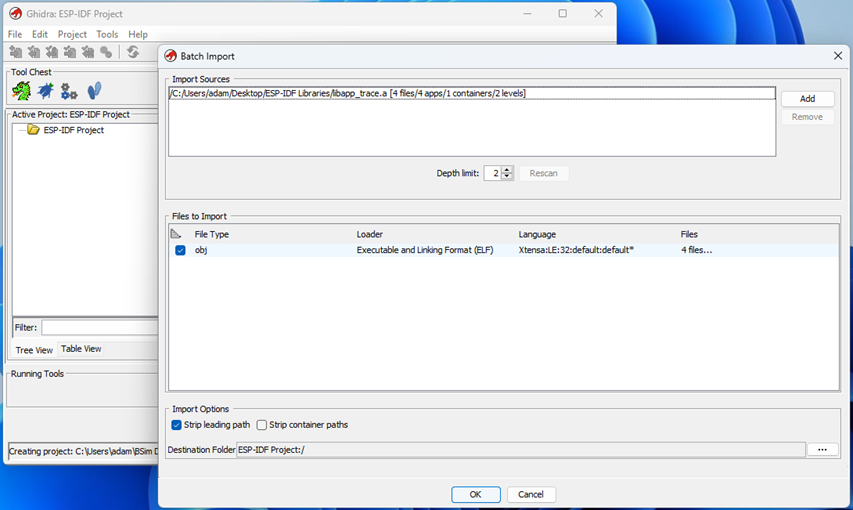
Task: Switch to Tree View tab
Action: (x=34, y=350)
